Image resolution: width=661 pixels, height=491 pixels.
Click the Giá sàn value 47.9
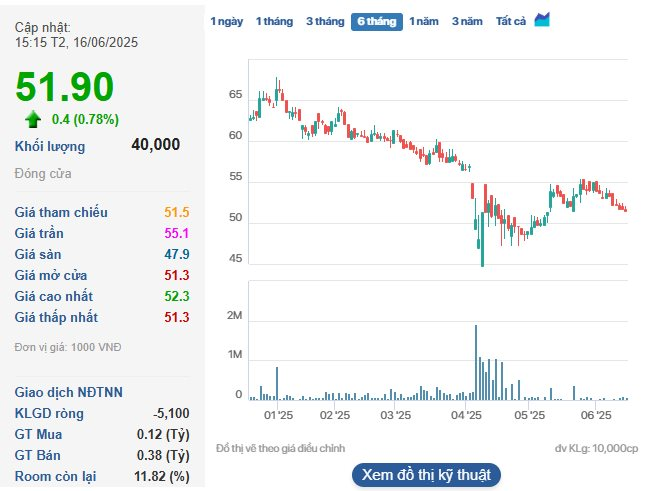click(x=177, y=254)
